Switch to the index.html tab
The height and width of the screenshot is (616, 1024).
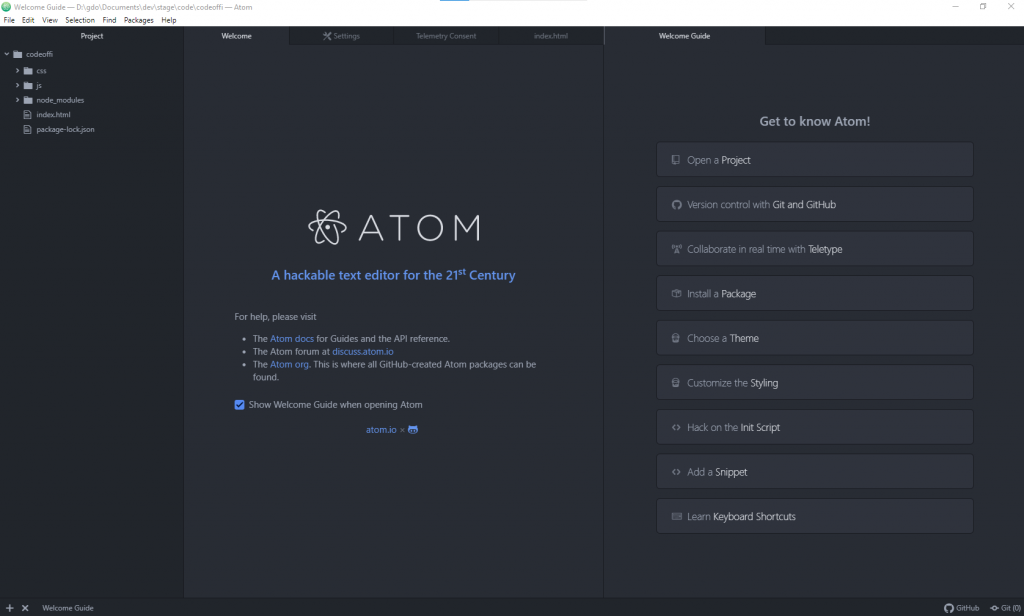[x=551, y=36]
